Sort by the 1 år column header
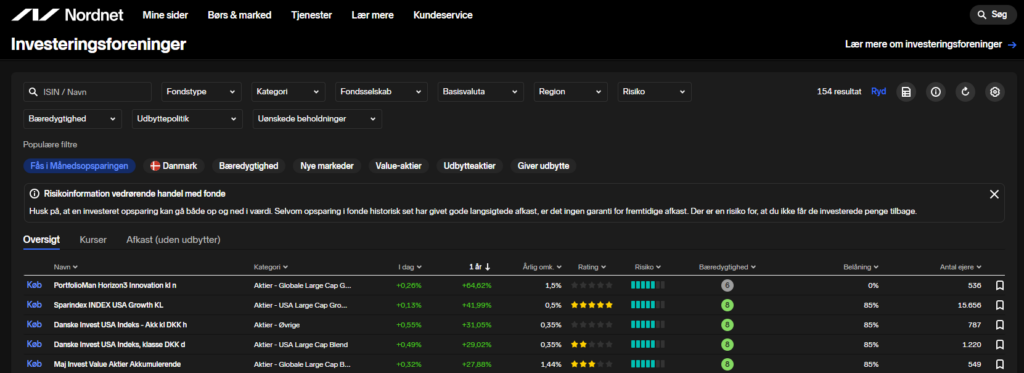Viewport: 1024px width, 373px height. (480, 267)
